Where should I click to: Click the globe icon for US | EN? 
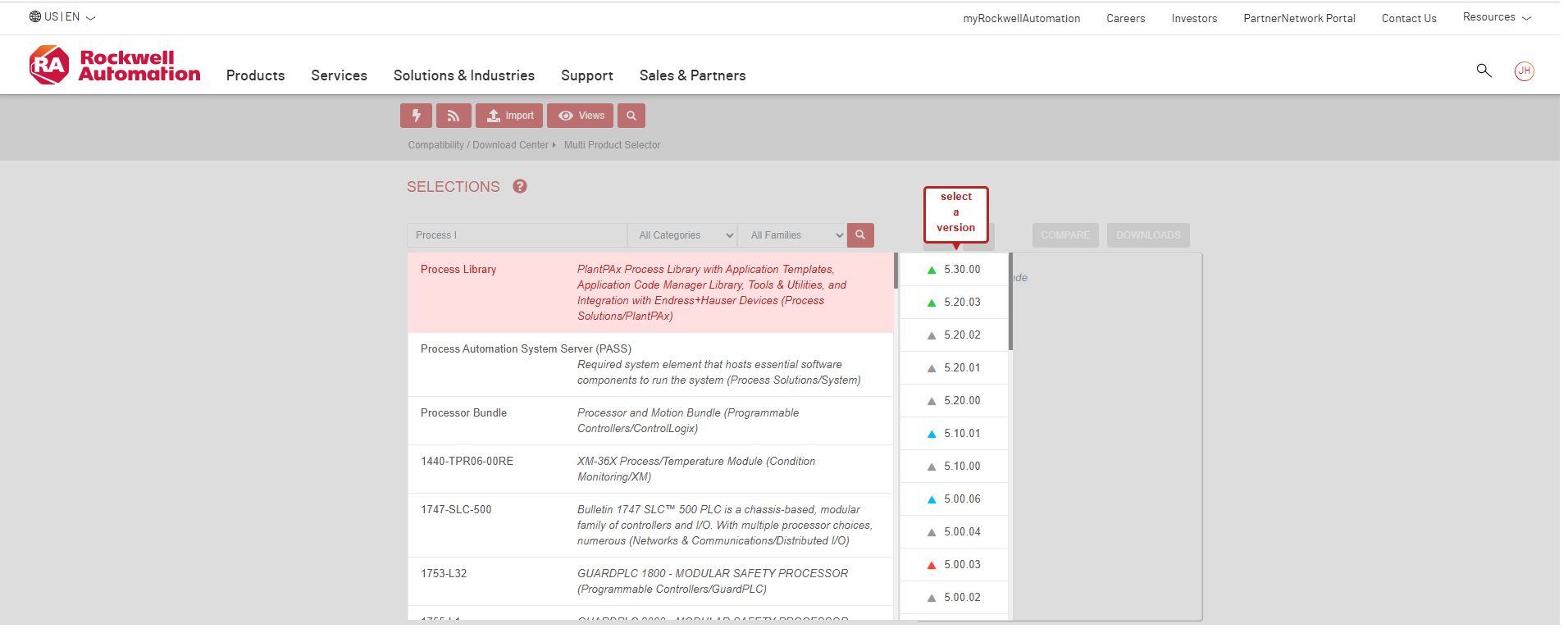[x=35, y=16]
